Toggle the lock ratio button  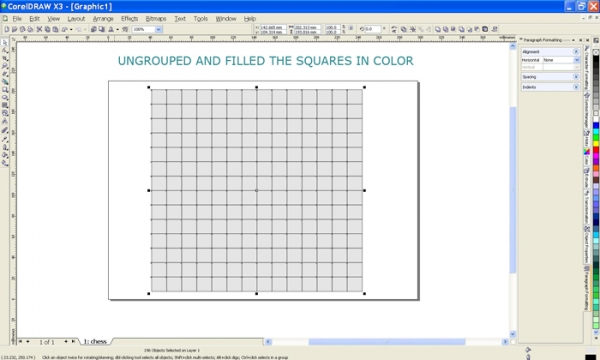click(351, 28)
